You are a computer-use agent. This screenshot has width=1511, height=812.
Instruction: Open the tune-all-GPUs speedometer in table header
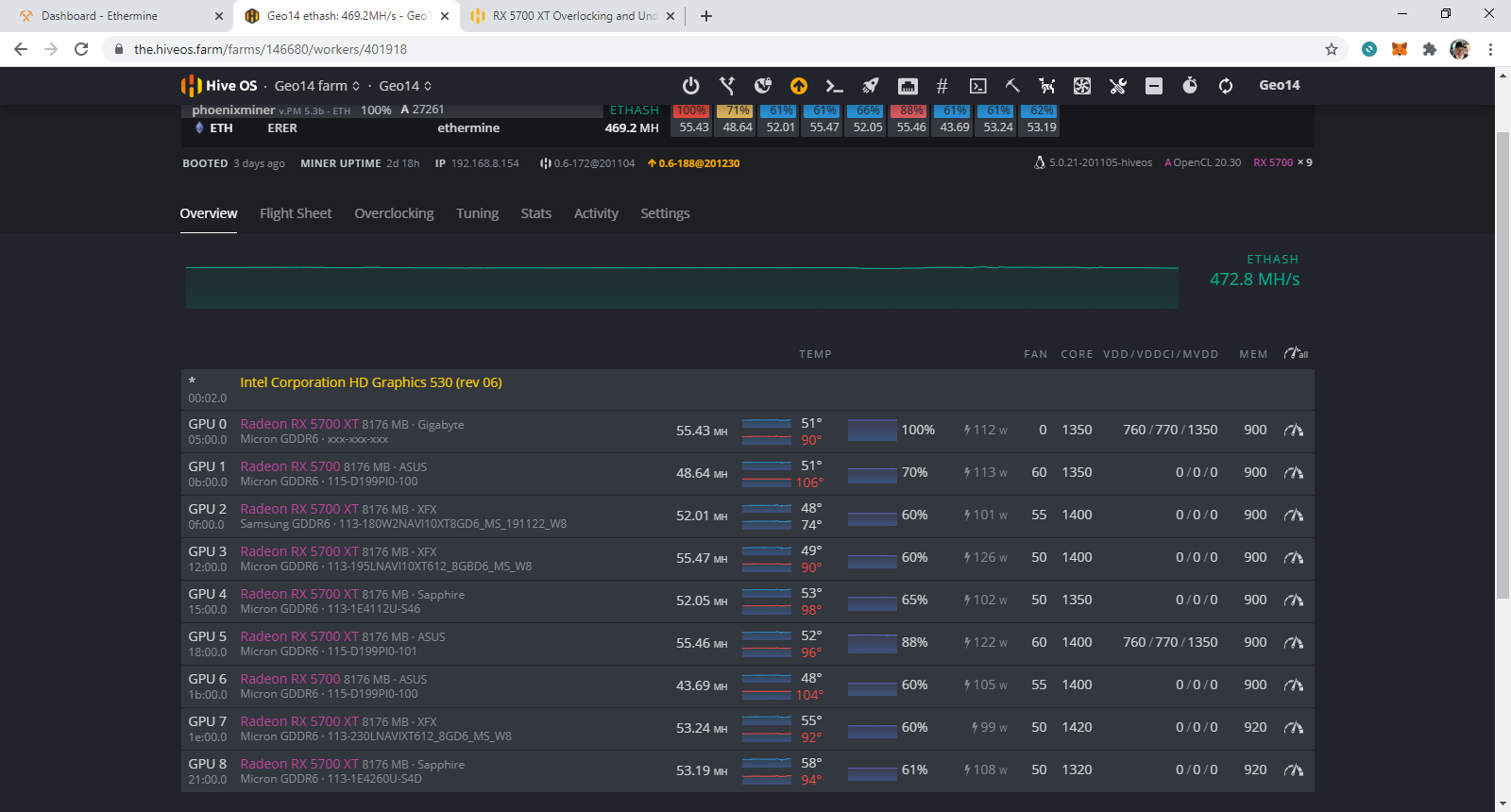pos(1296,354)
